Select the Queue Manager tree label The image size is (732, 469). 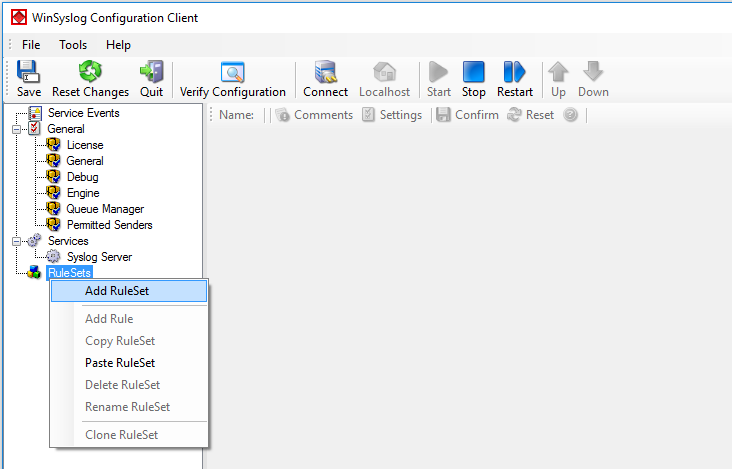click(x=105, y=209)
